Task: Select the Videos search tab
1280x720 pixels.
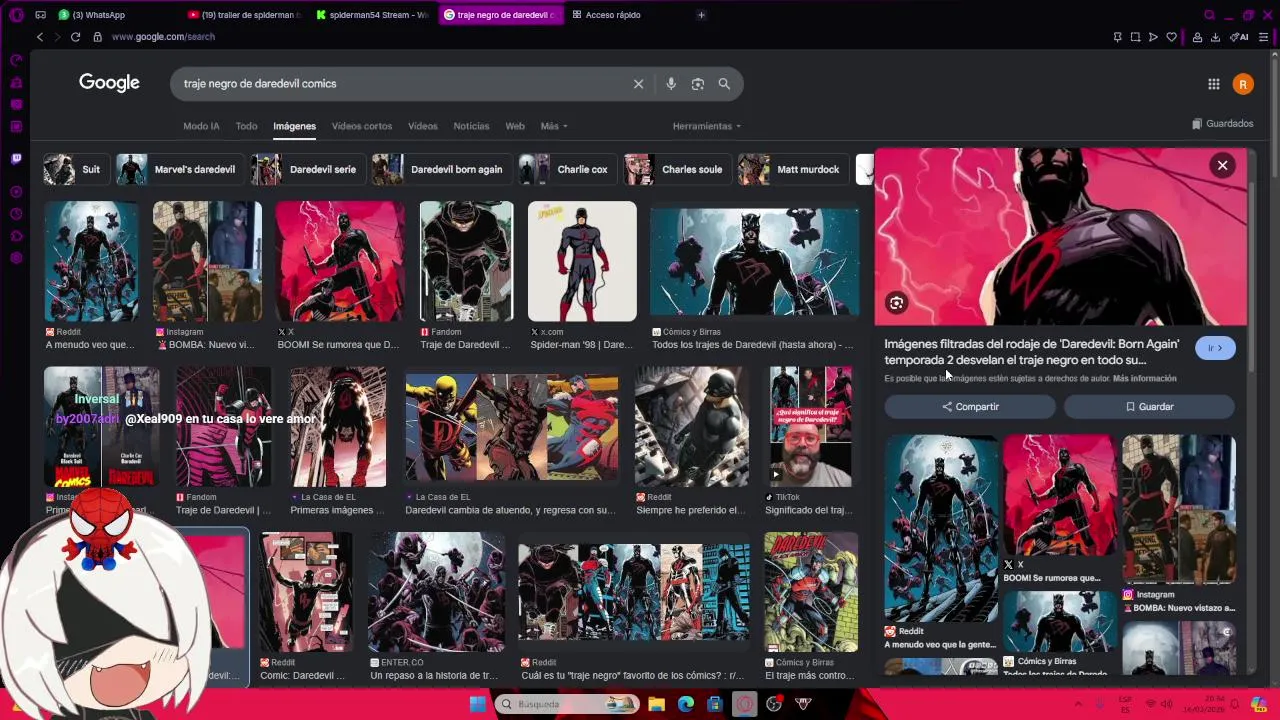Action: point(423,126)
